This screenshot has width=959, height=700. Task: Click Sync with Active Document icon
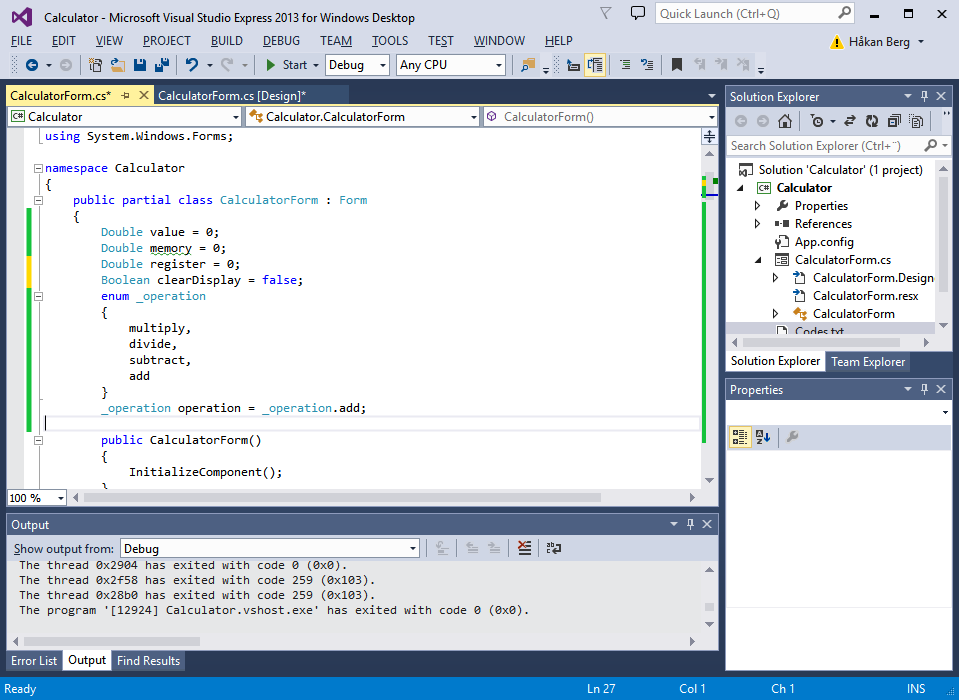pyautogui.click(x=850, y=121)
